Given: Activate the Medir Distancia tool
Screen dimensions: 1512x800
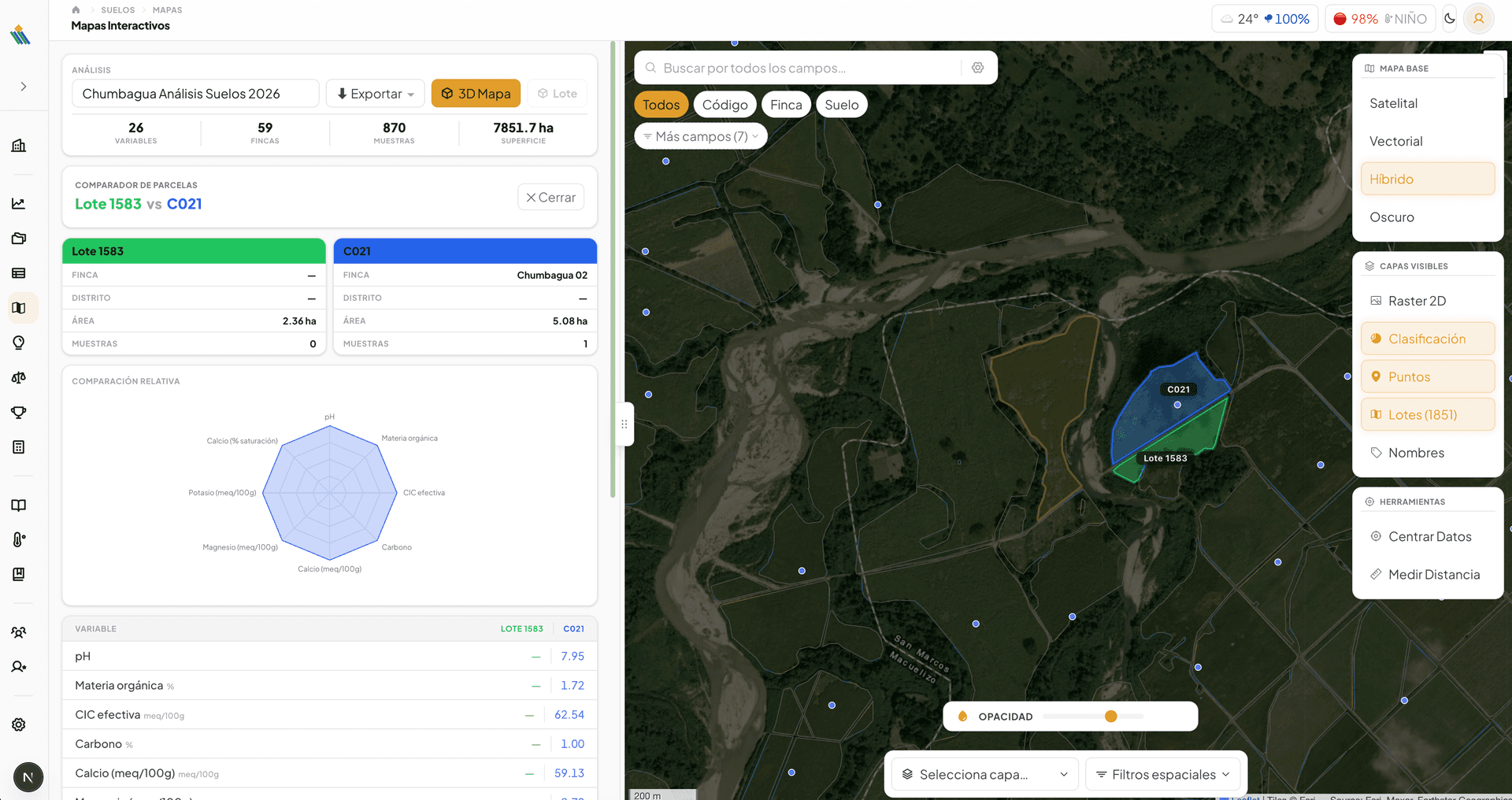Looking at the screenshot, I should (x=1428, y=574).
